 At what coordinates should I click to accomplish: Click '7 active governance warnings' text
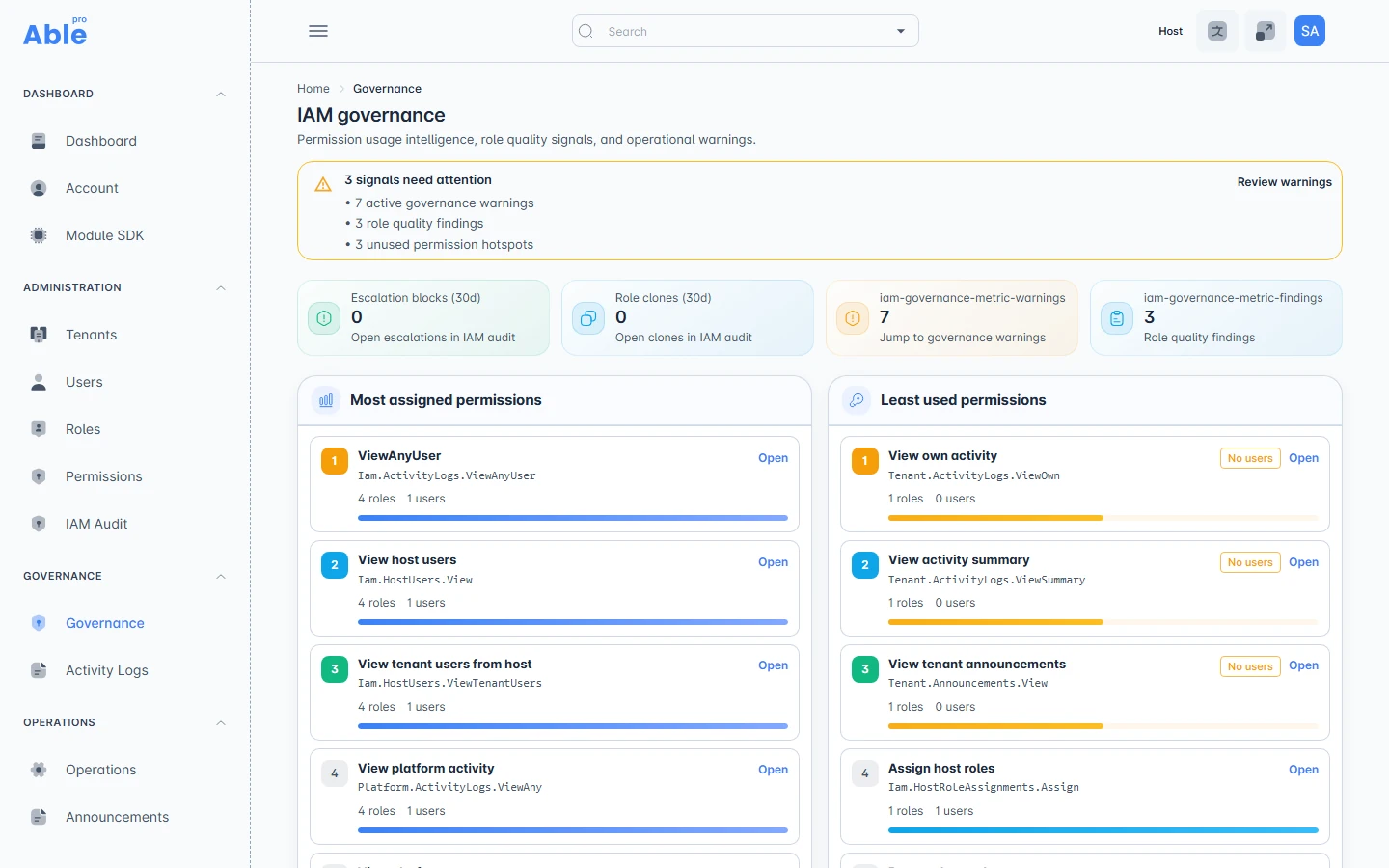444,203
